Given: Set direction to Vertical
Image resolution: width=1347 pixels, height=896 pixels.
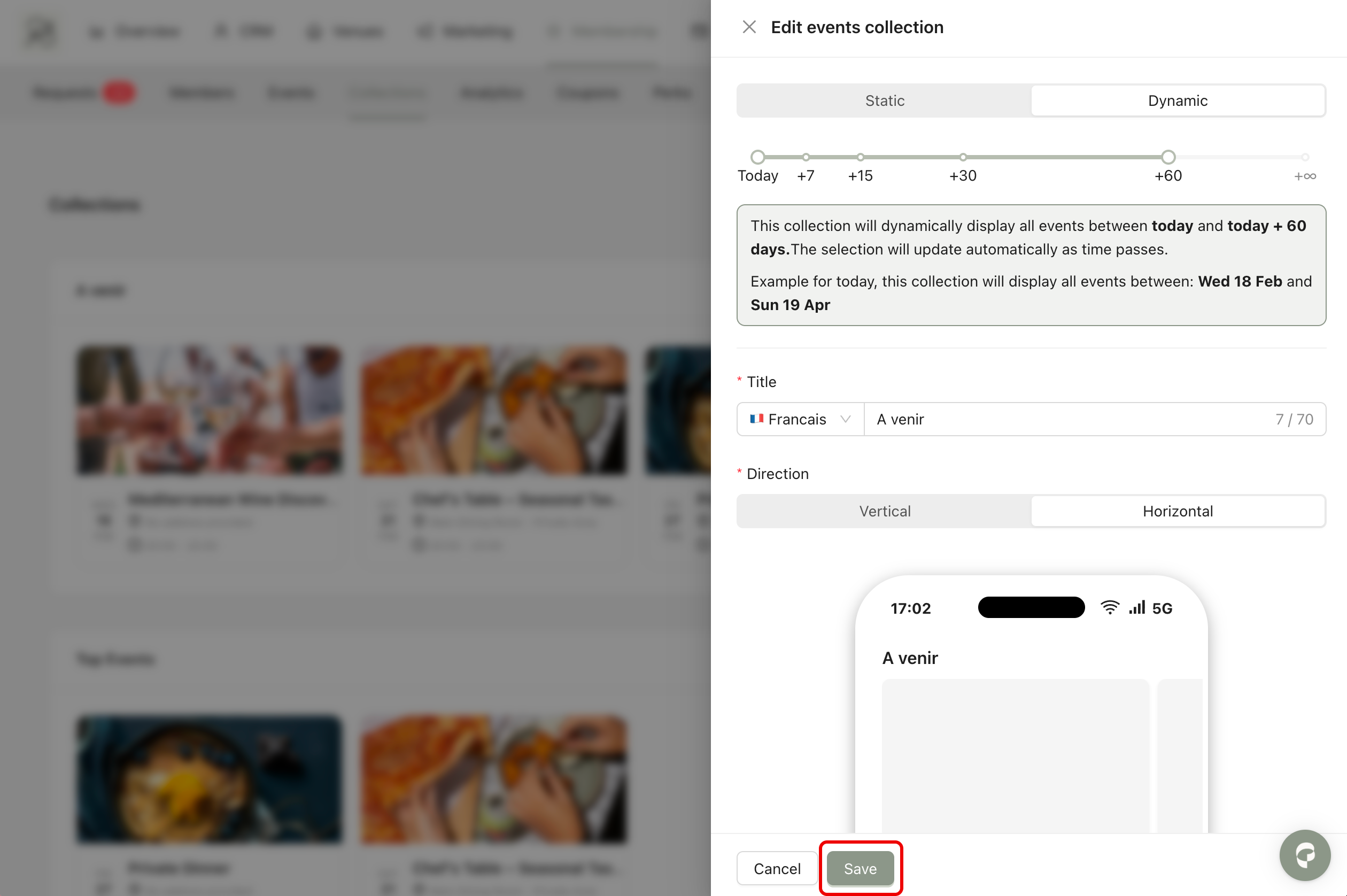Looking at the screenshot, I should pos(884,511).
